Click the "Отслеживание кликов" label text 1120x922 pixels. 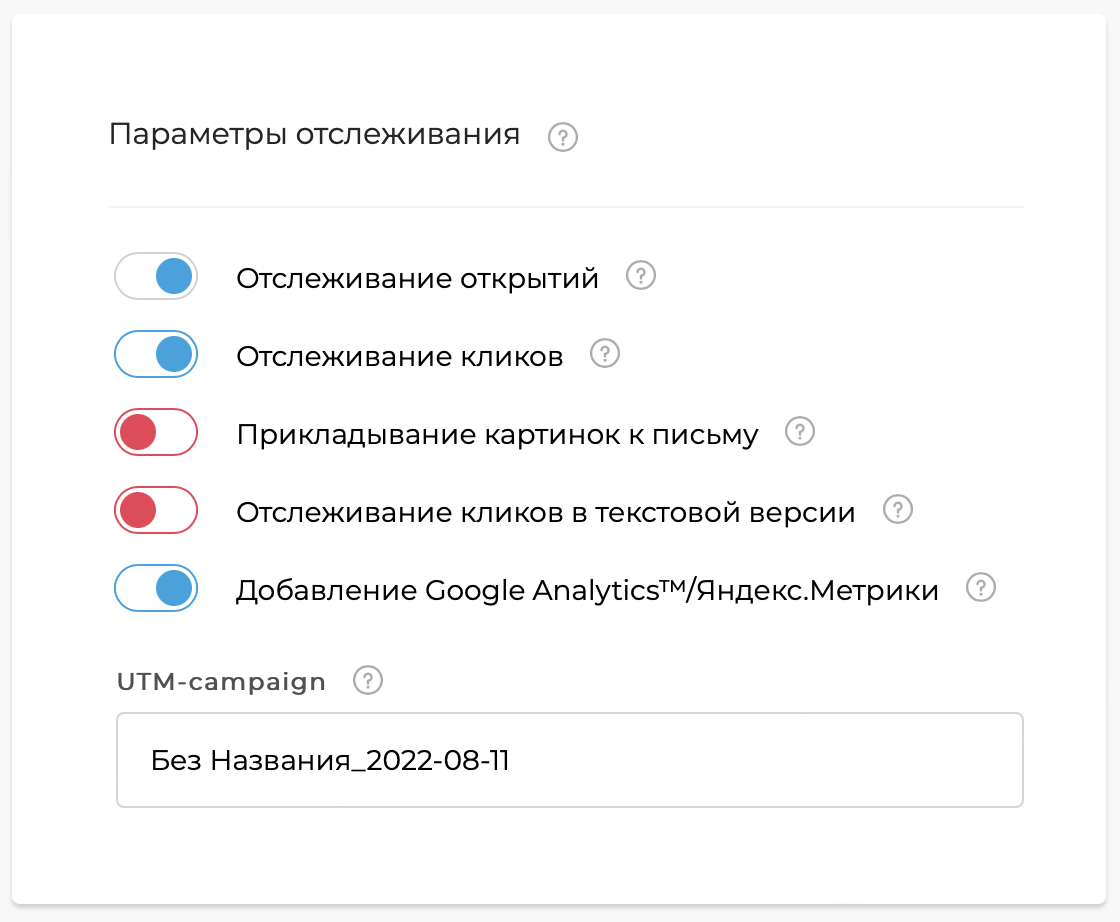[398, 354]
